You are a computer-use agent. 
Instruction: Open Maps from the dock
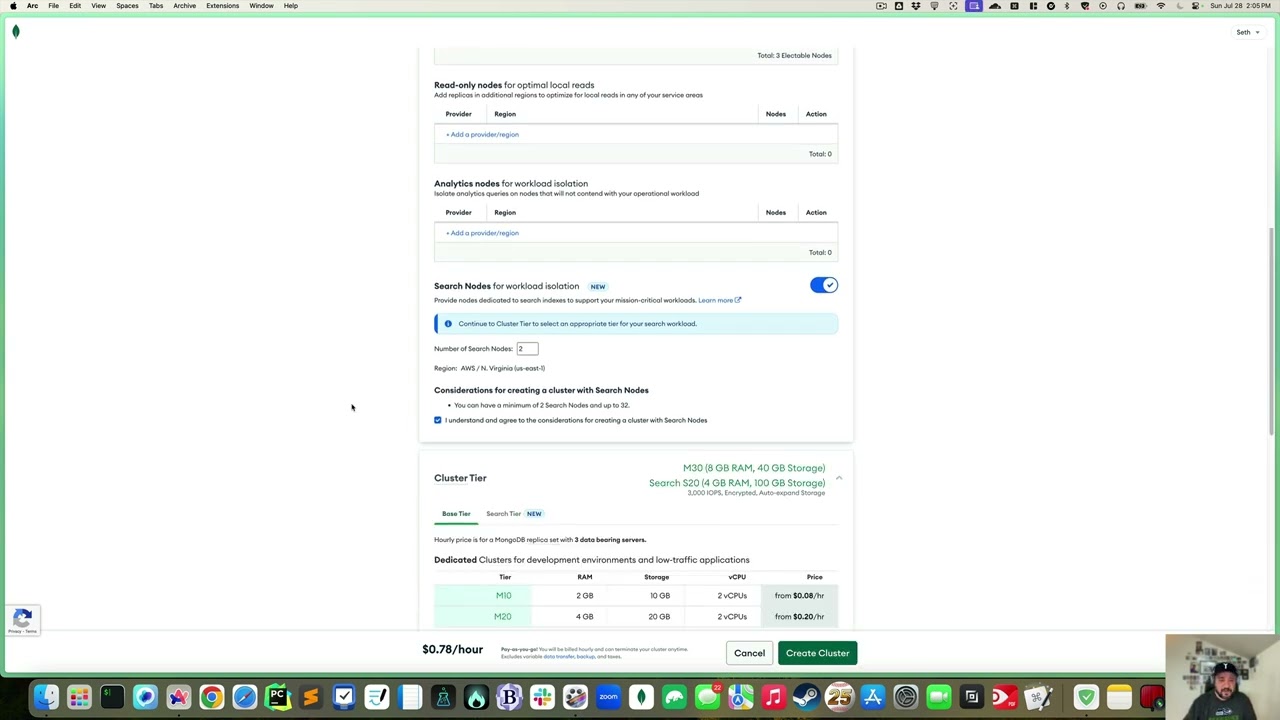coord(740,697)
